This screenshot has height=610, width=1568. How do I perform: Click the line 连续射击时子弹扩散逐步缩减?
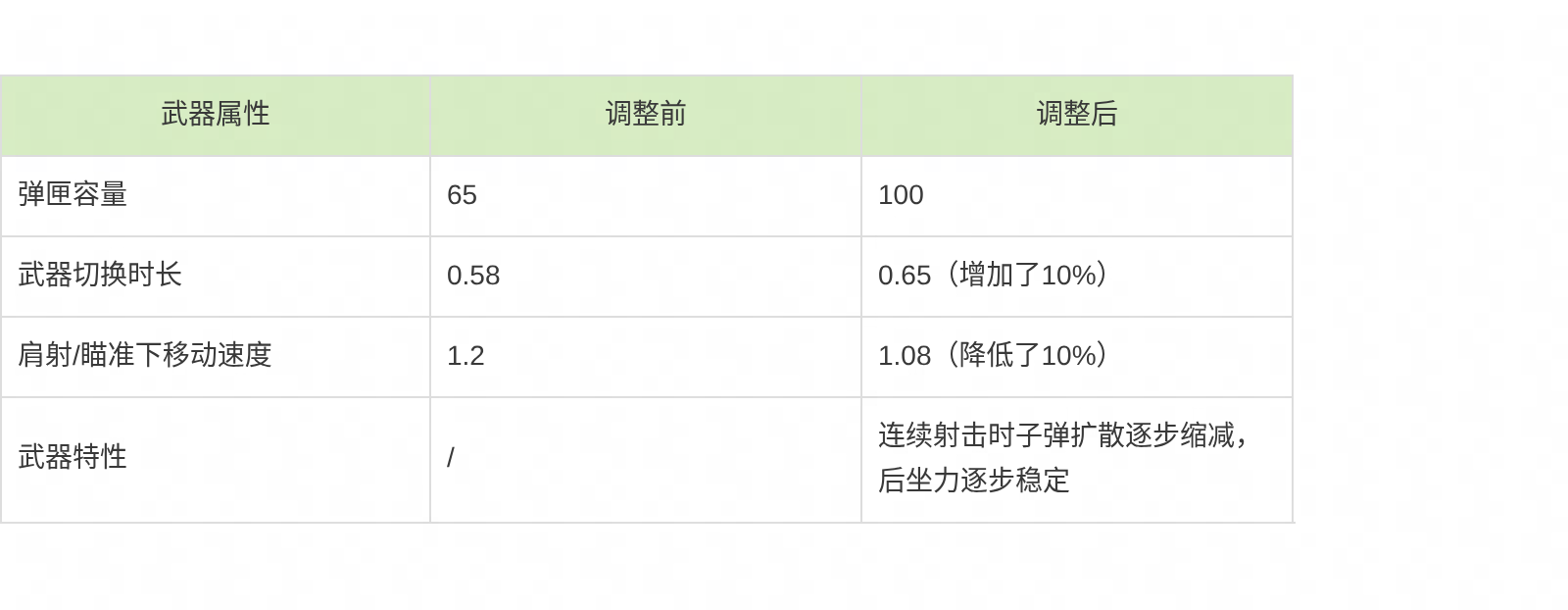[x=1055, y=435]
